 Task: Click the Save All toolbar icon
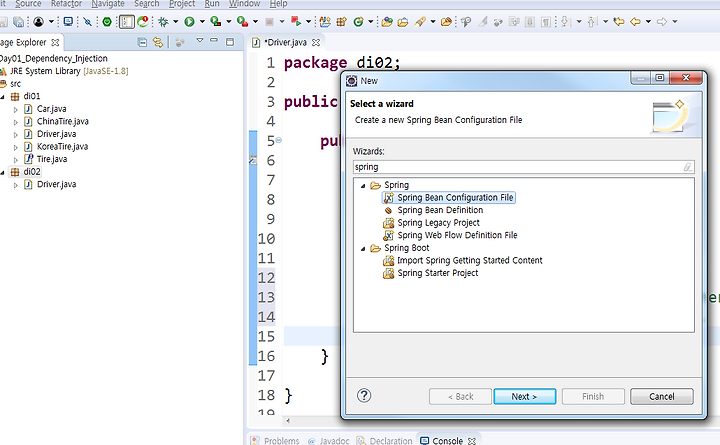pos(19,22)
